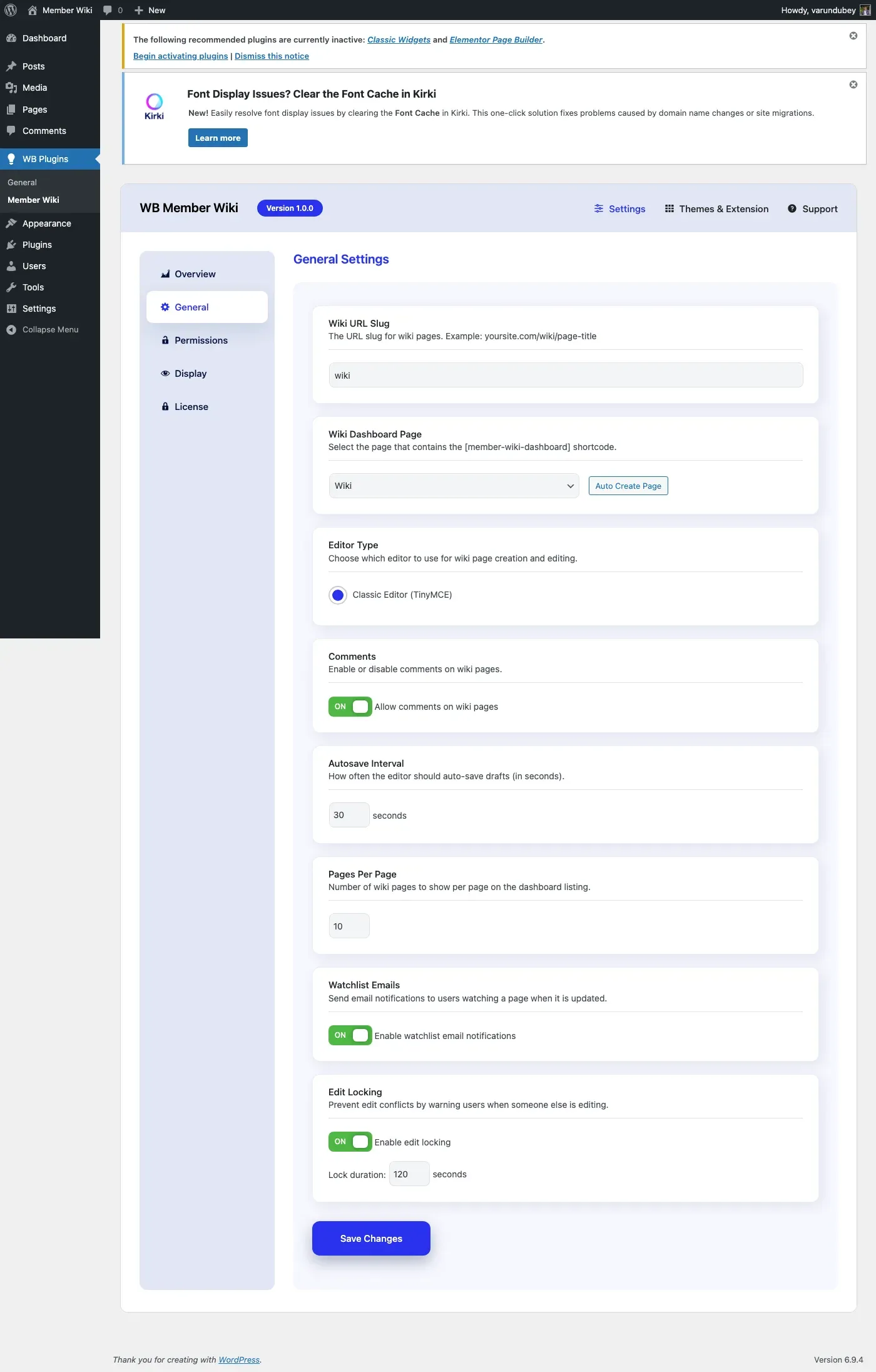Viewport: 876px width, 1372px height.
Task: Dismiss the recommended plugins notice
Action: (853, 36)
